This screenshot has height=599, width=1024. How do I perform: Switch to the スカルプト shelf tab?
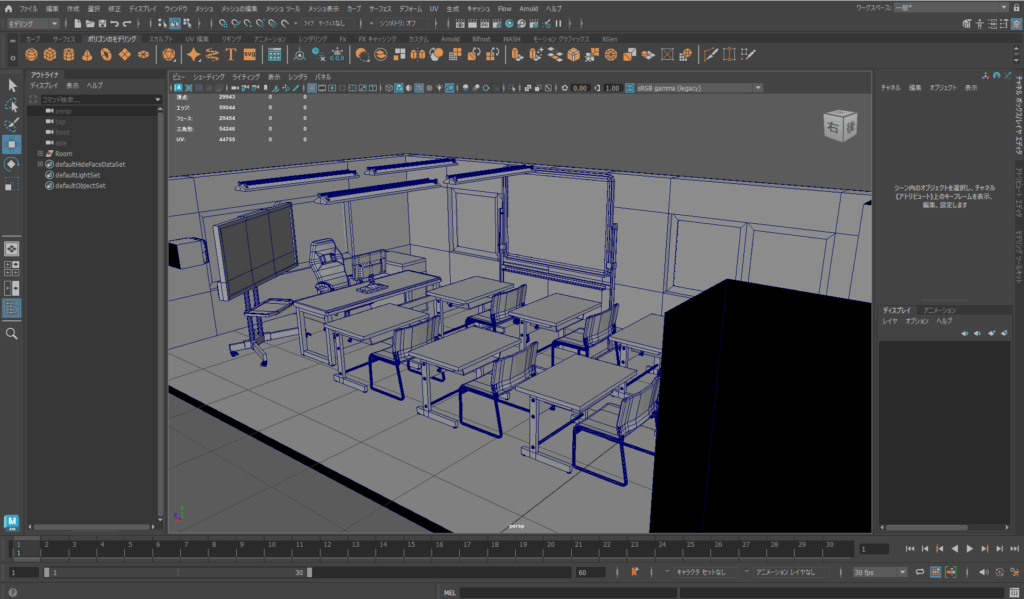tap(160, 39)
